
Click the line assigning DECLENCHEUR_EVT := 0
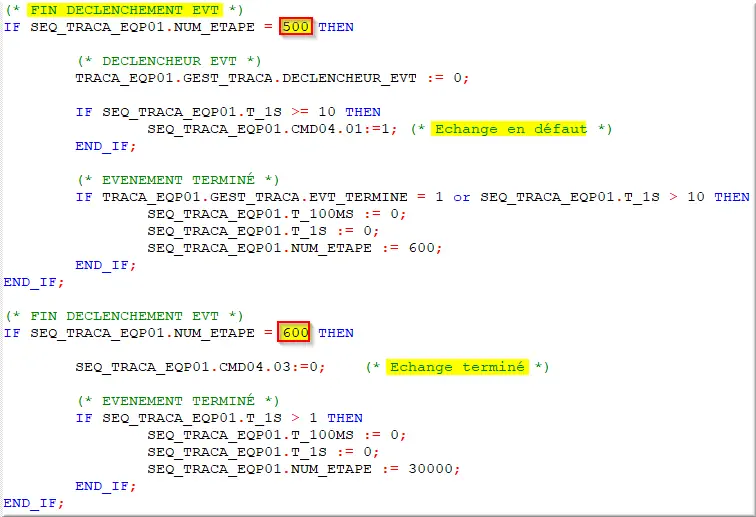point(272,78)
